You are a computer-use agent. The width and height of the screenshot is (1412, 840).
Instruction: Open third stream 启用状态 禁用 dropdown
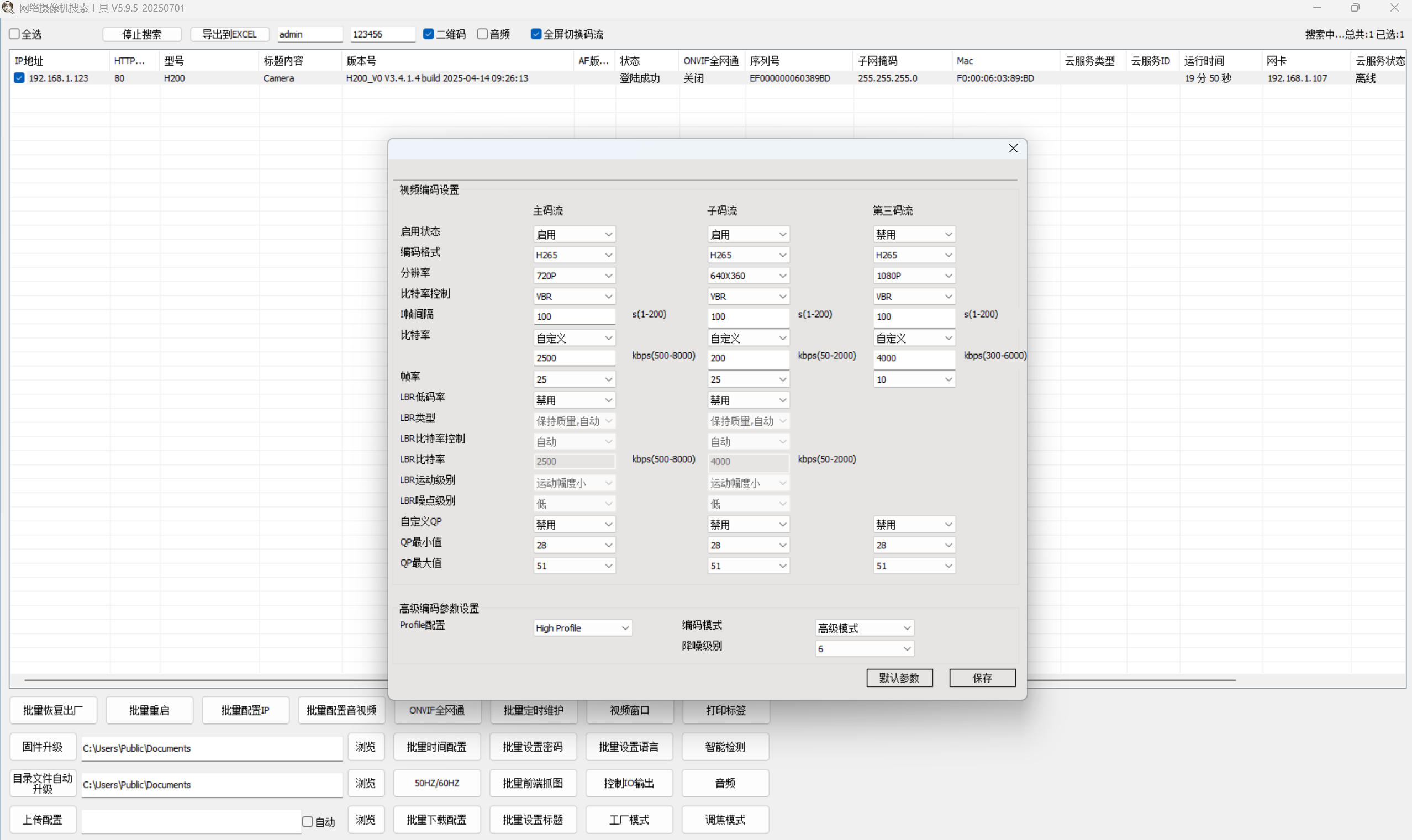pyautogui.click(x=914, y=234)
